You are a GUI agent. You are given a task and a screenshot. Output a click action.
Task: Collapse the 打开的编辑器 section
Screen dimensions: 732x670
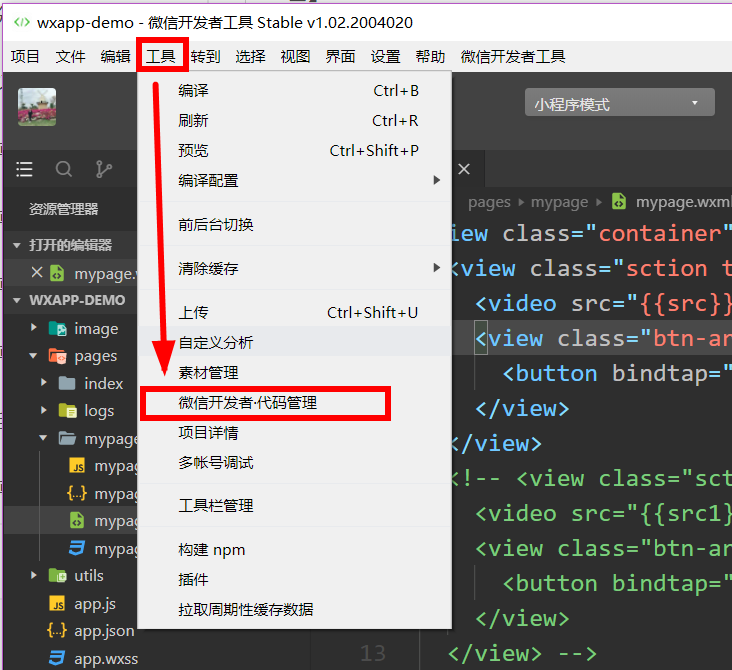click(x=17, y=245)
